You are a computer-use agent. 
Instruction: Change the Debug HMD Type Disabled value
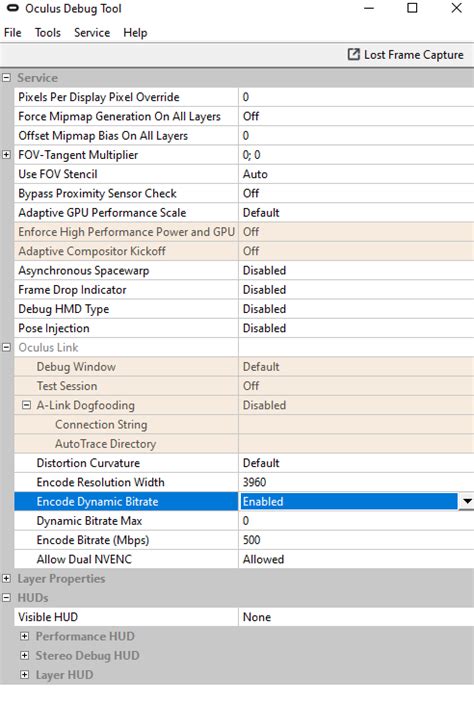356,309
